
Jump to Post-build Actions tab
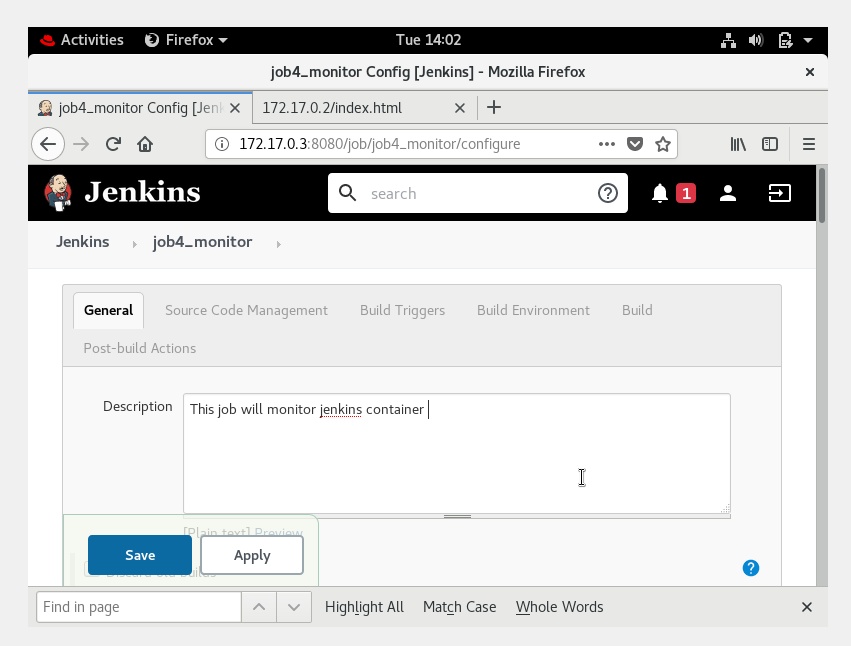click(x=139, y=349)
